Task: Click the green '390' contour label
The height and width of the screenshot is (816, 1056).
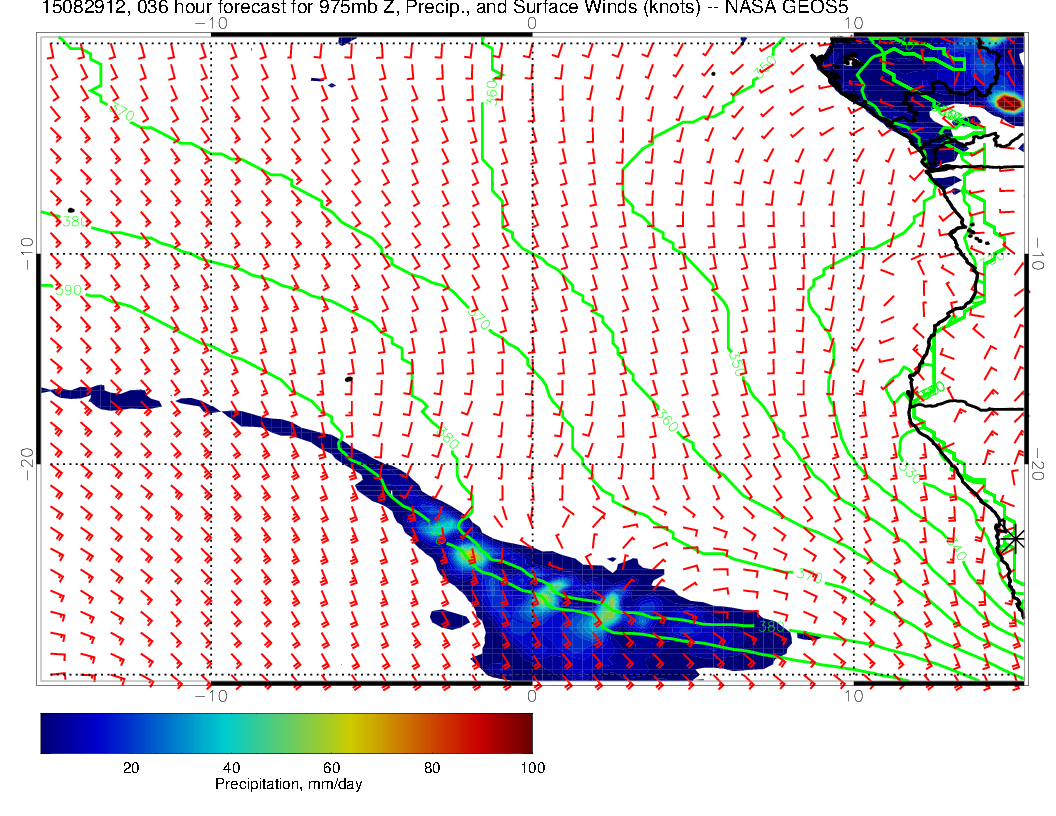Action: coord(68,290)
